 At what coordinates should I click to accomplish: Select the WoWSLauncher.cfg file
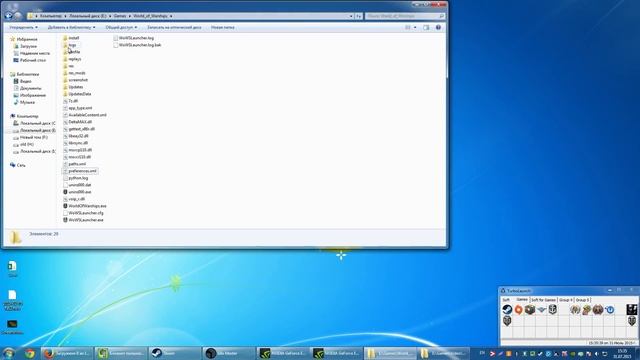point(83,213)
